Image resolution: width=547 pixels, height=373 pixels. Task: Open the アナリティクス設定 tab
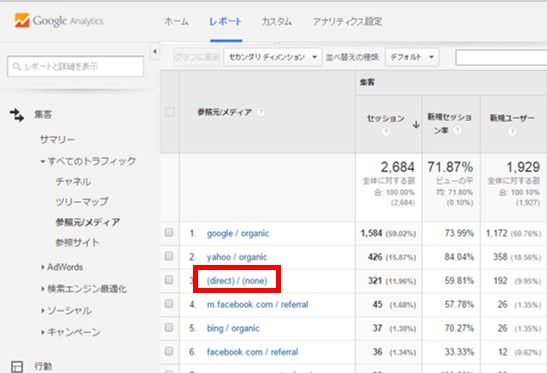[x=347, y=22]
